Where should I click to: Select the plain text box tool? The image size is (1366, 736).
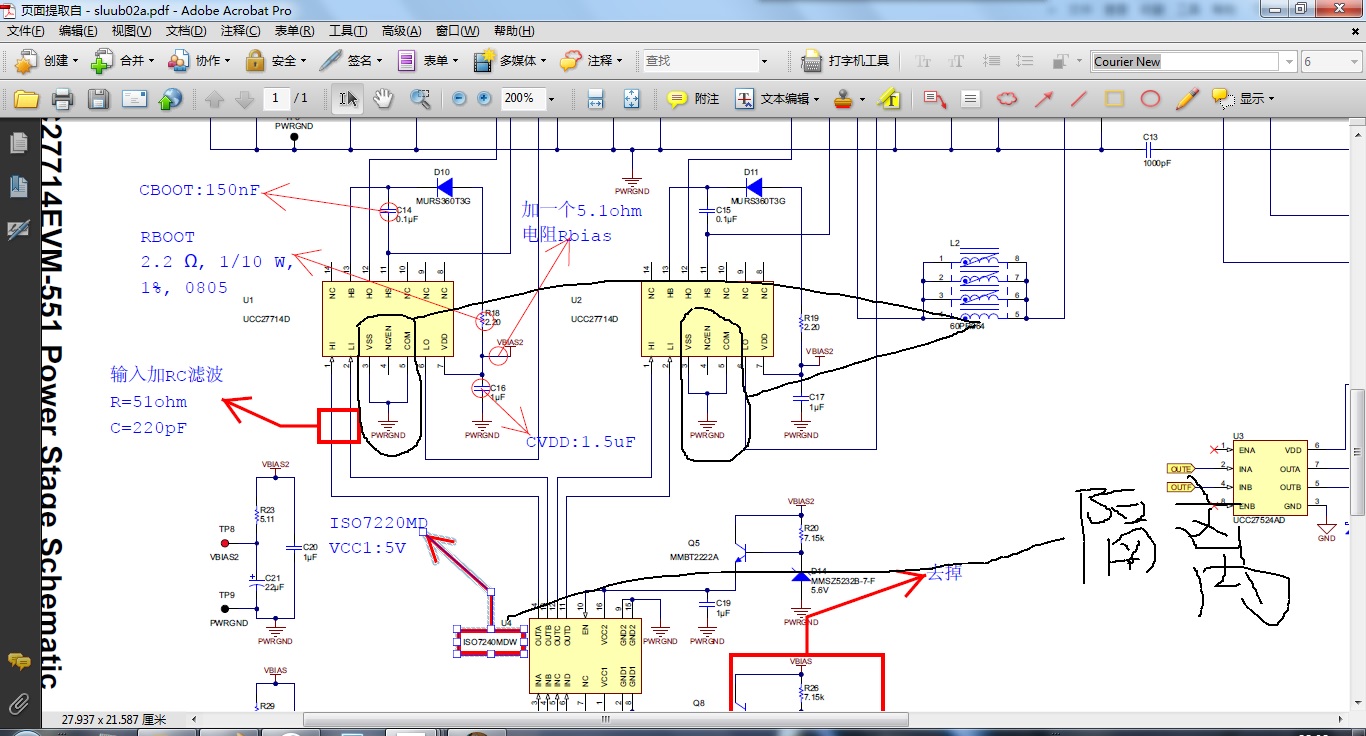click(970, 99)
